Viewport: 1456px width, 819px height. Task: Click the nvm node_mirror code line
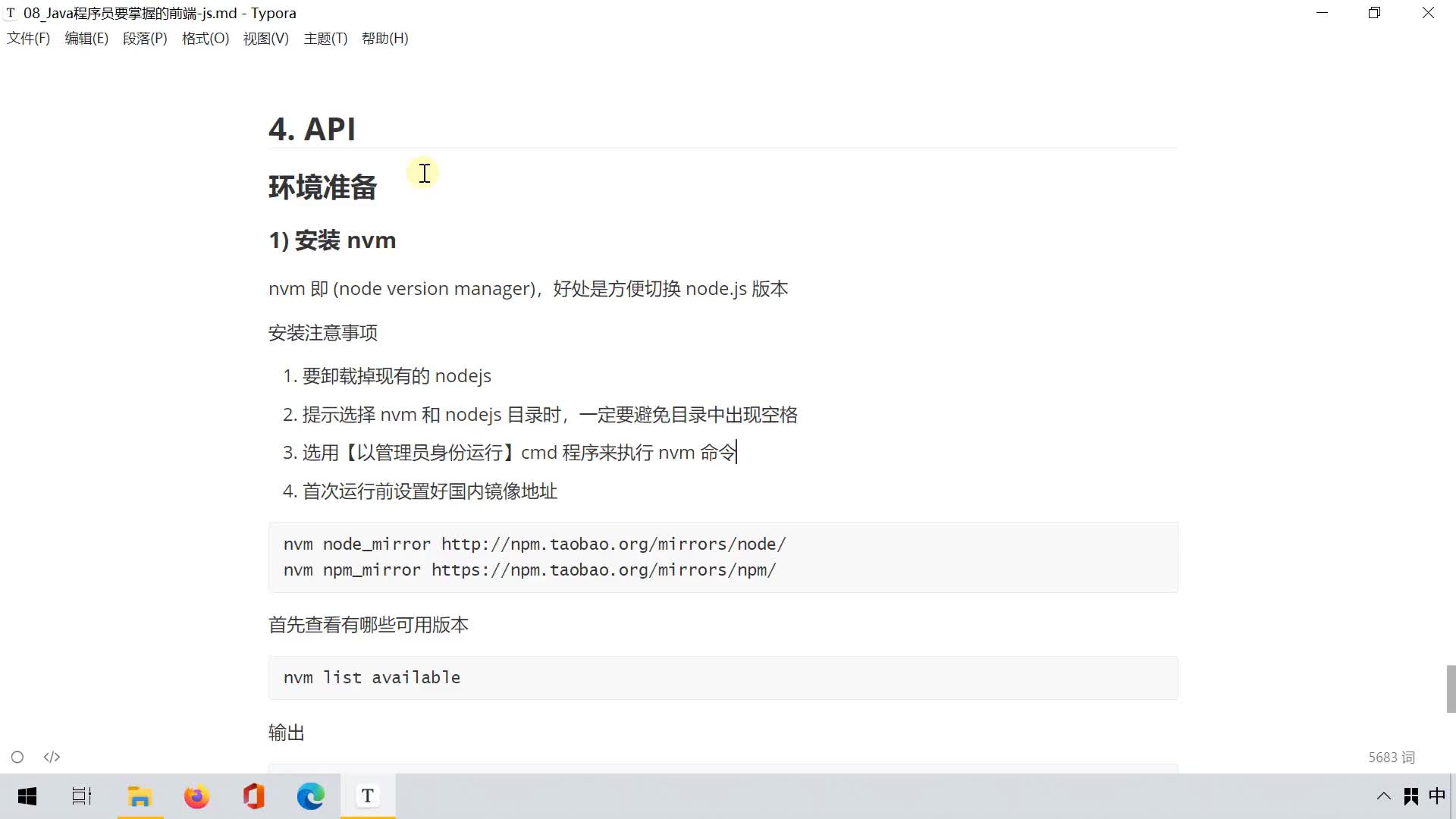[x=535, y=544]
